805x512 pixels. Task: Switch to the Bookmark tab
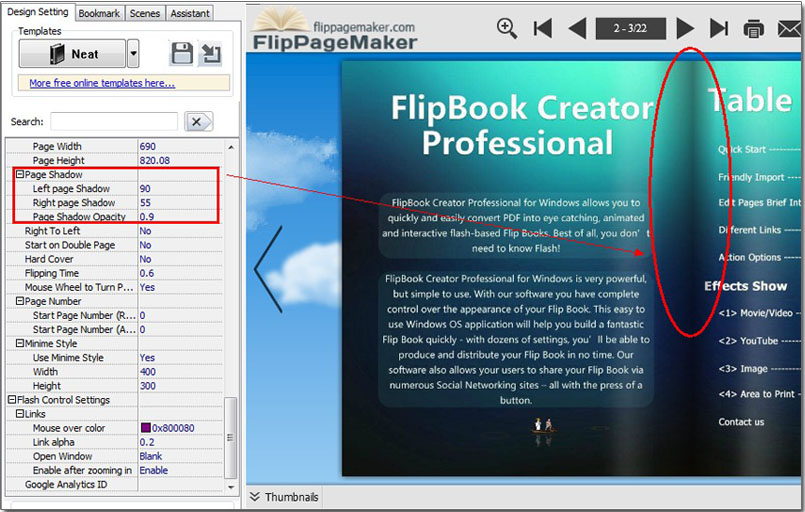click(99, 13)
